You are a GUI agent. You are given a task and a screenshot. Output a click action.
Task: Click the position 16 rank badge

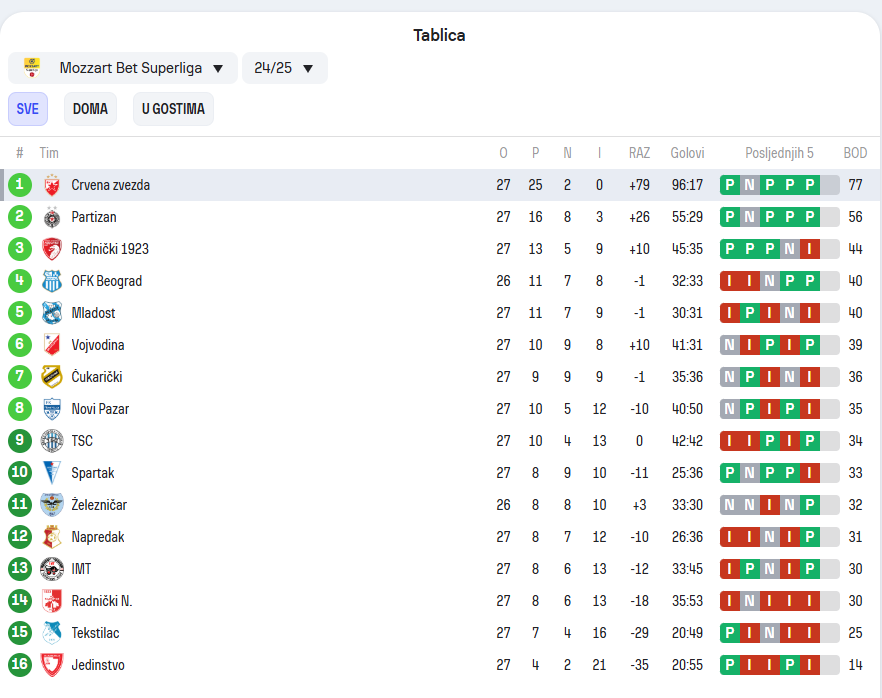point(20,665)
